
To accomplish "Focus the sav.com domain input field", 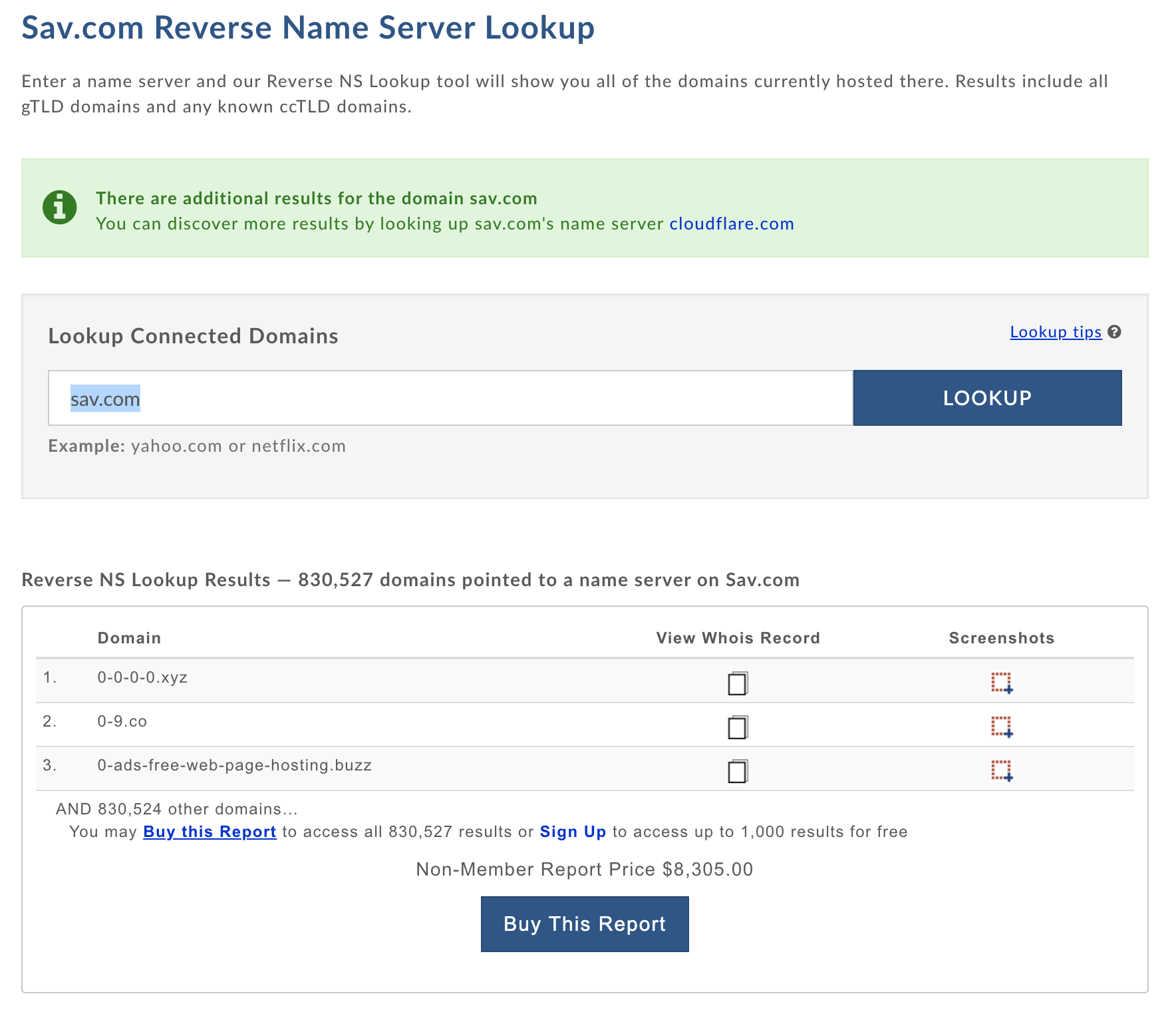I will 450,398.
